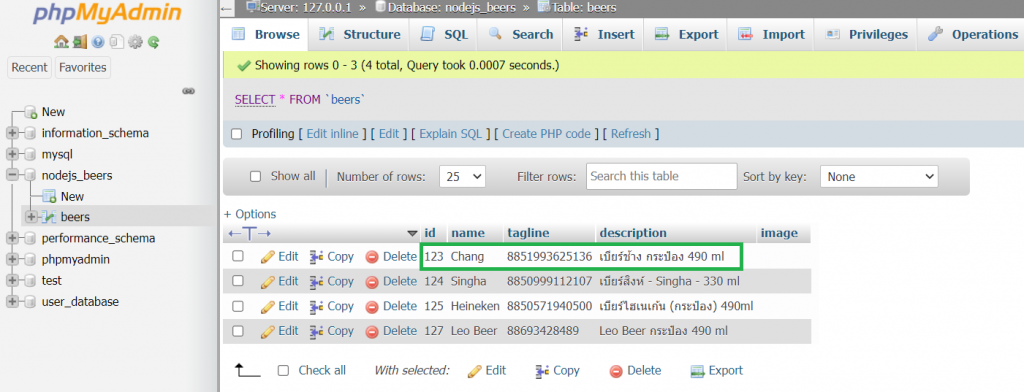1024x392 pixels.
Task: Click the log out door icon
Action: (x=80, y=42)
